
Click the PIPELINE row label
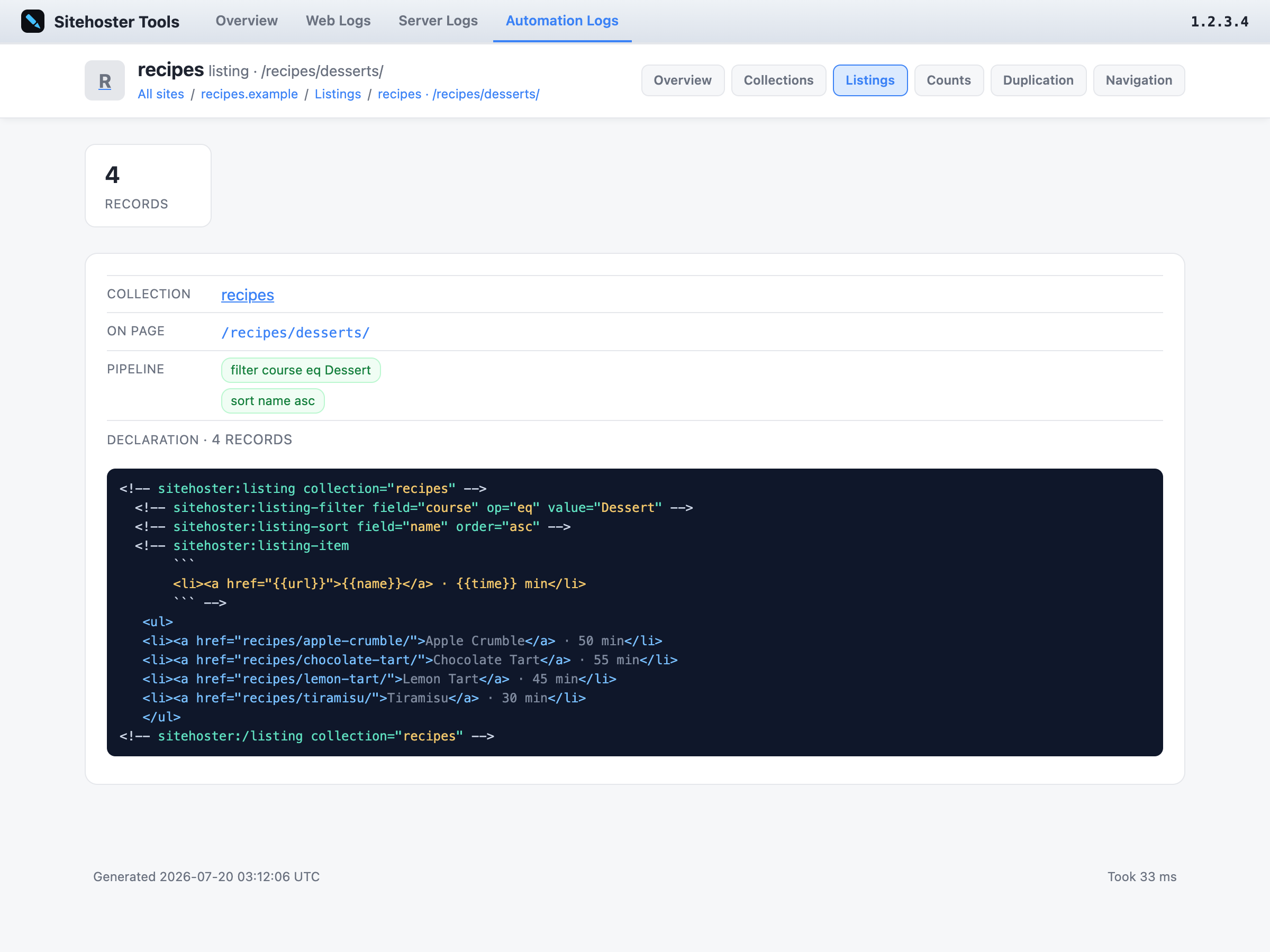point(135,369)
